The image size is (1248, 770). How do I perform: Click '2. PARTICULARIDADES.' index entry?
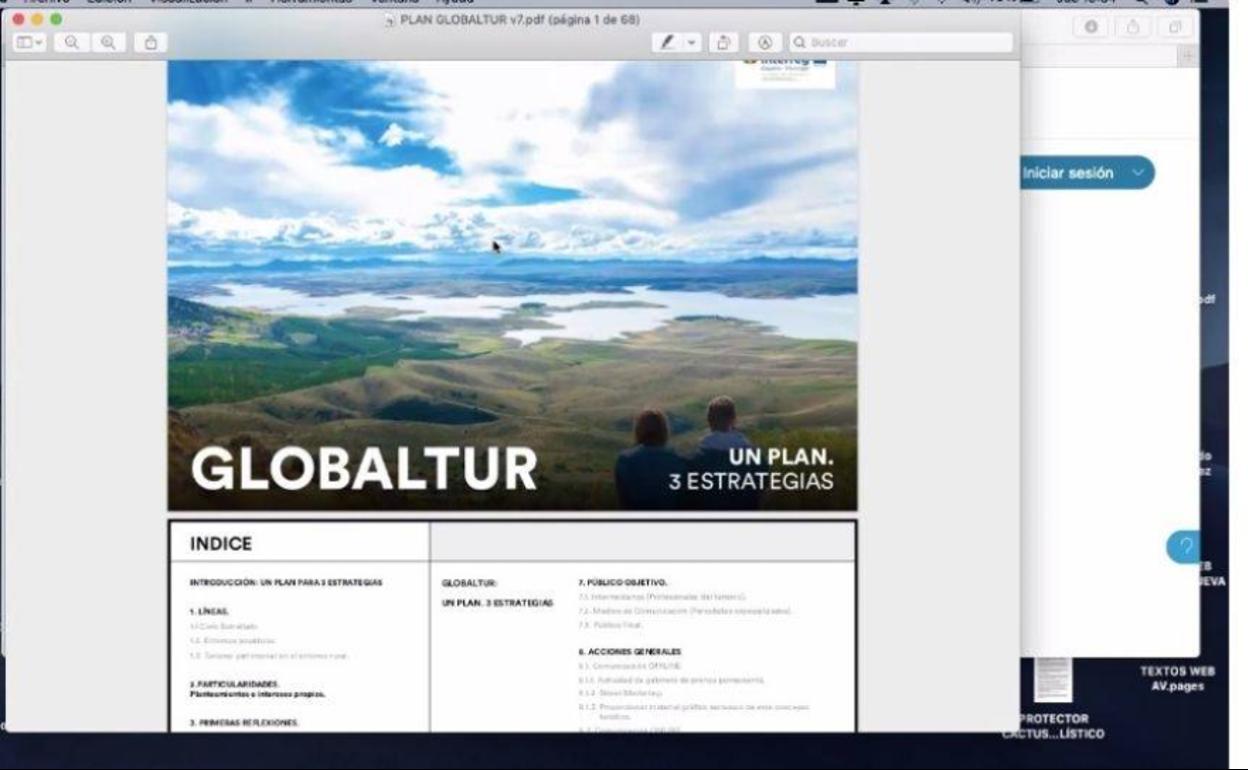tap(235, 684)
